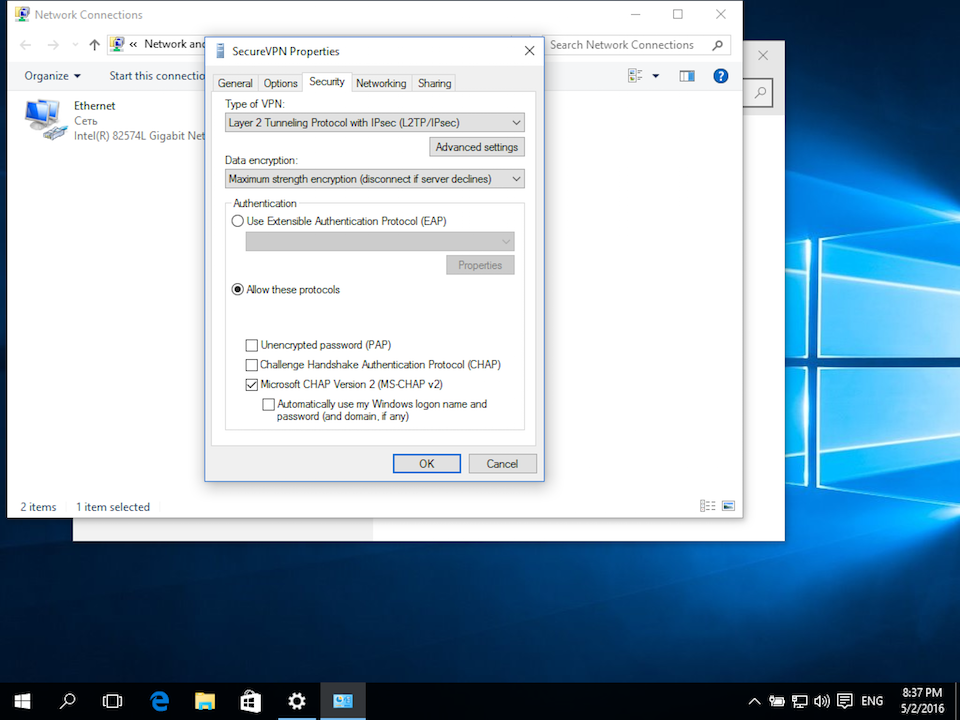Image resolution: width=960 pixels, height=720 pixels.
Task: Open the help question mark icon
Action: 720,76
